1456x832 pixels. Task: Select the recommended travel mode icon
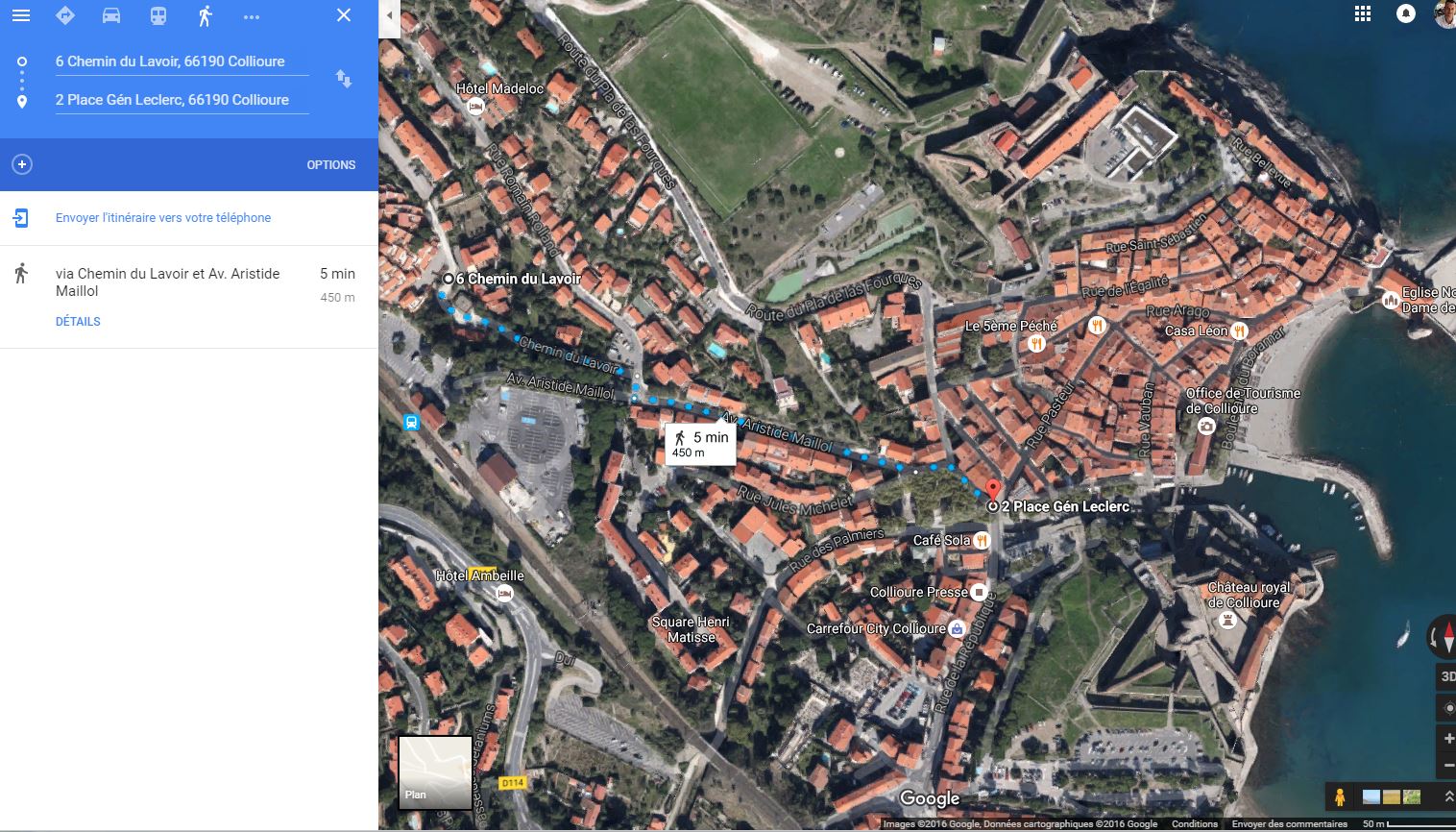click(64, 15)
